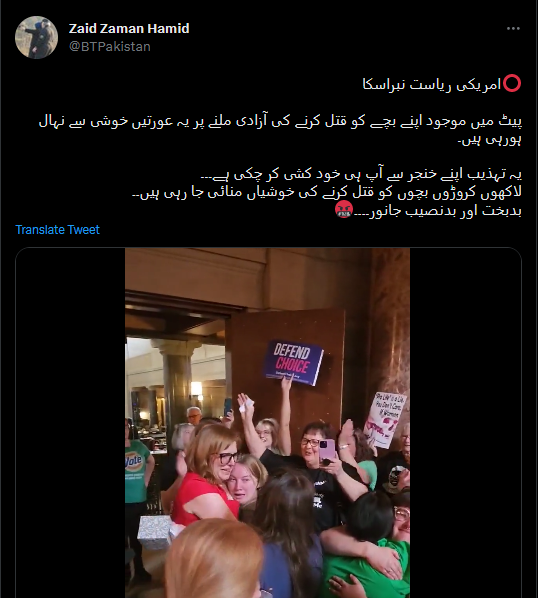The height and width of the screenshot is (598, 538).
Task: Click the pink phone held up in video
Action: tap(327, 452)
